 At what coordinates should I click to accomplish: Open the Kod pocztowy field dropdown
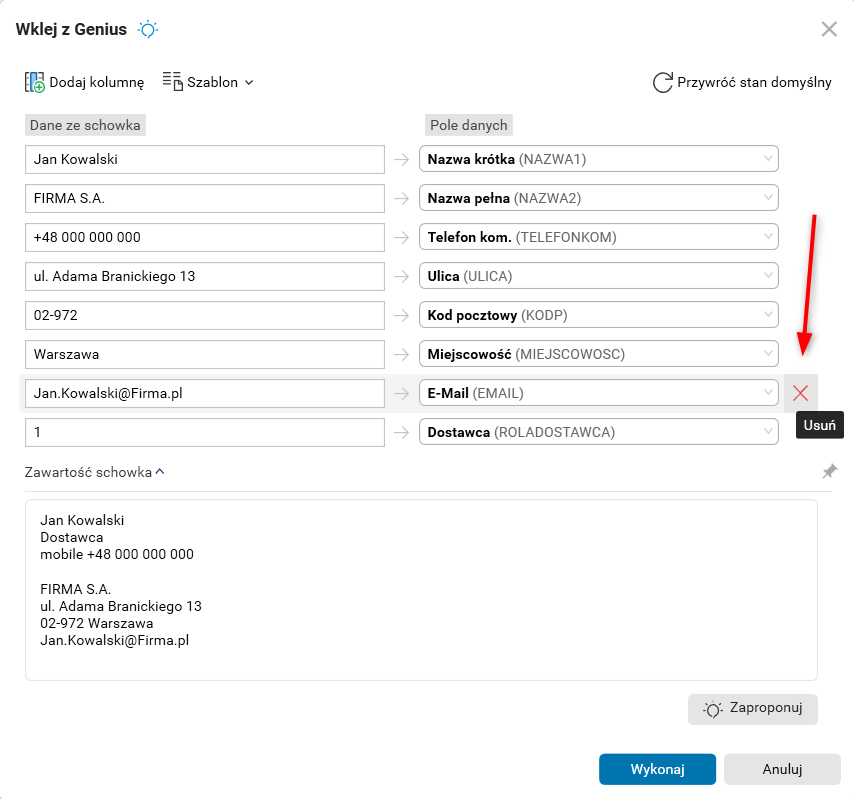click(x=767, y=315)
